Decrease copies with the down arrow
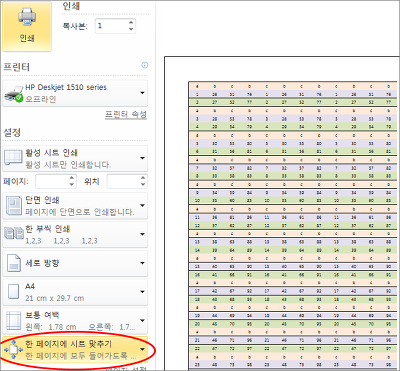 tap(131, 29)
